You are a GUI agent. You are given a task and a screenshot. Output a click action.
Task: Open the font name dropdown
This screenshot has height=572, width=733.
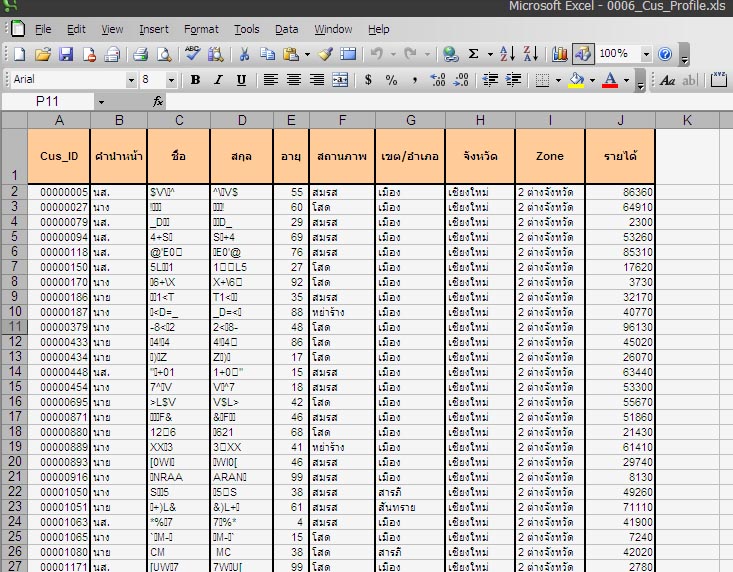(x=131, y=80)
